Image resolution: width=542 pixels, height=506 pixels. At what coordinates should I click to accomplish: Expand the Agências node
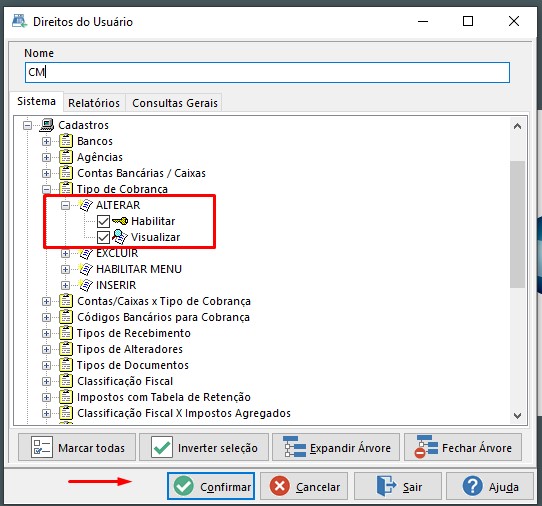click(46, 157)
